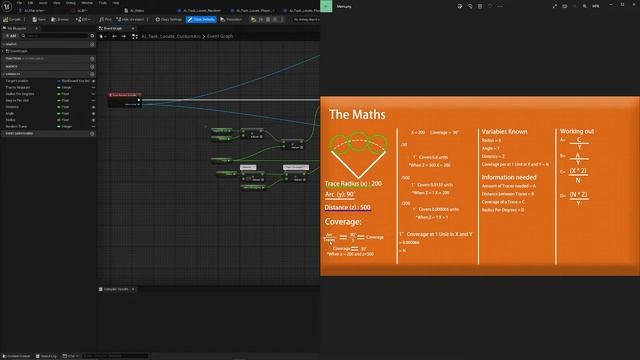Save the blueprint with Save button
Screen dimensions: 640x360
tap(39, 19)
